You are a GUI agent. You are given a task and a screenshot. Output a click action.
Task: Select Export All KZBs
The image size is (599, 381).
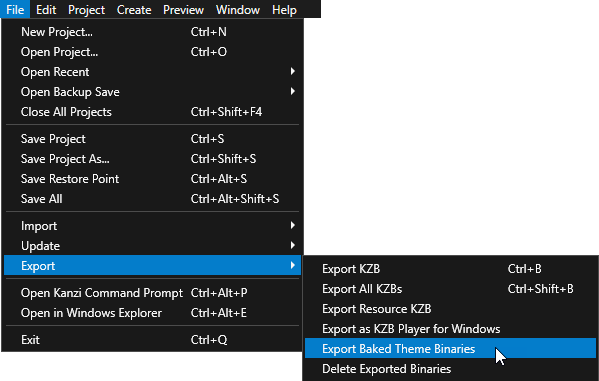[x=450, y=289]
